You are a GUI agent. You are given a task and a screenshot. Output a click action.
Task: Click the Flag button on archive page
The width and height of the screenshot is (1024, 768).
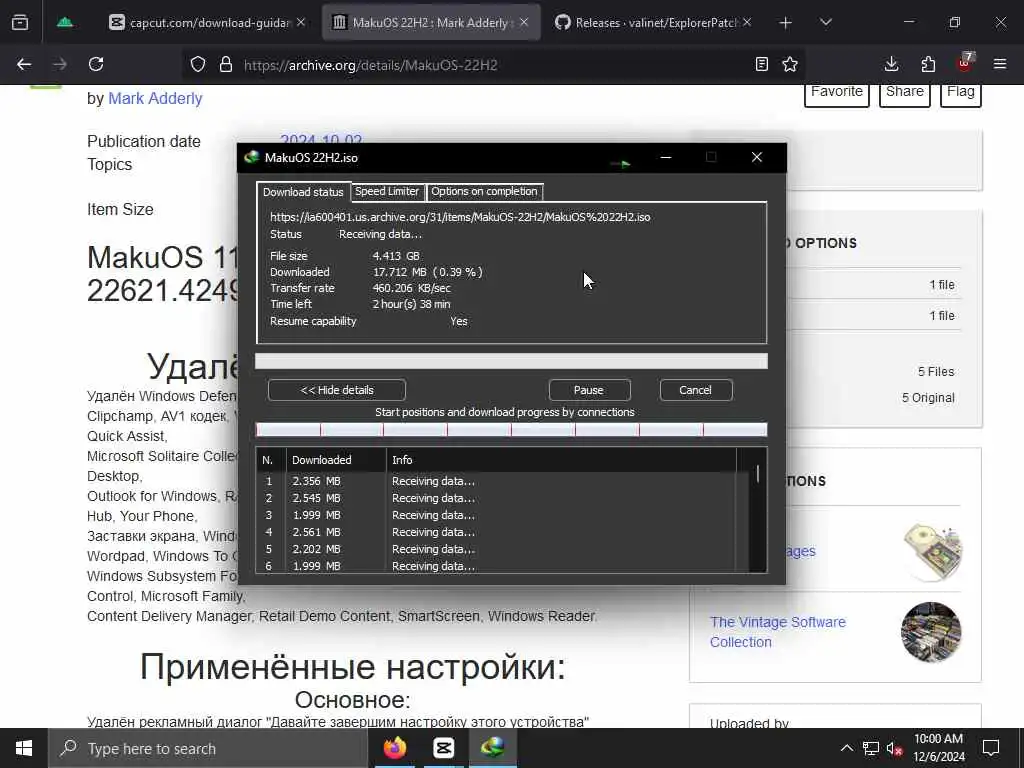(x=961, y=95)
